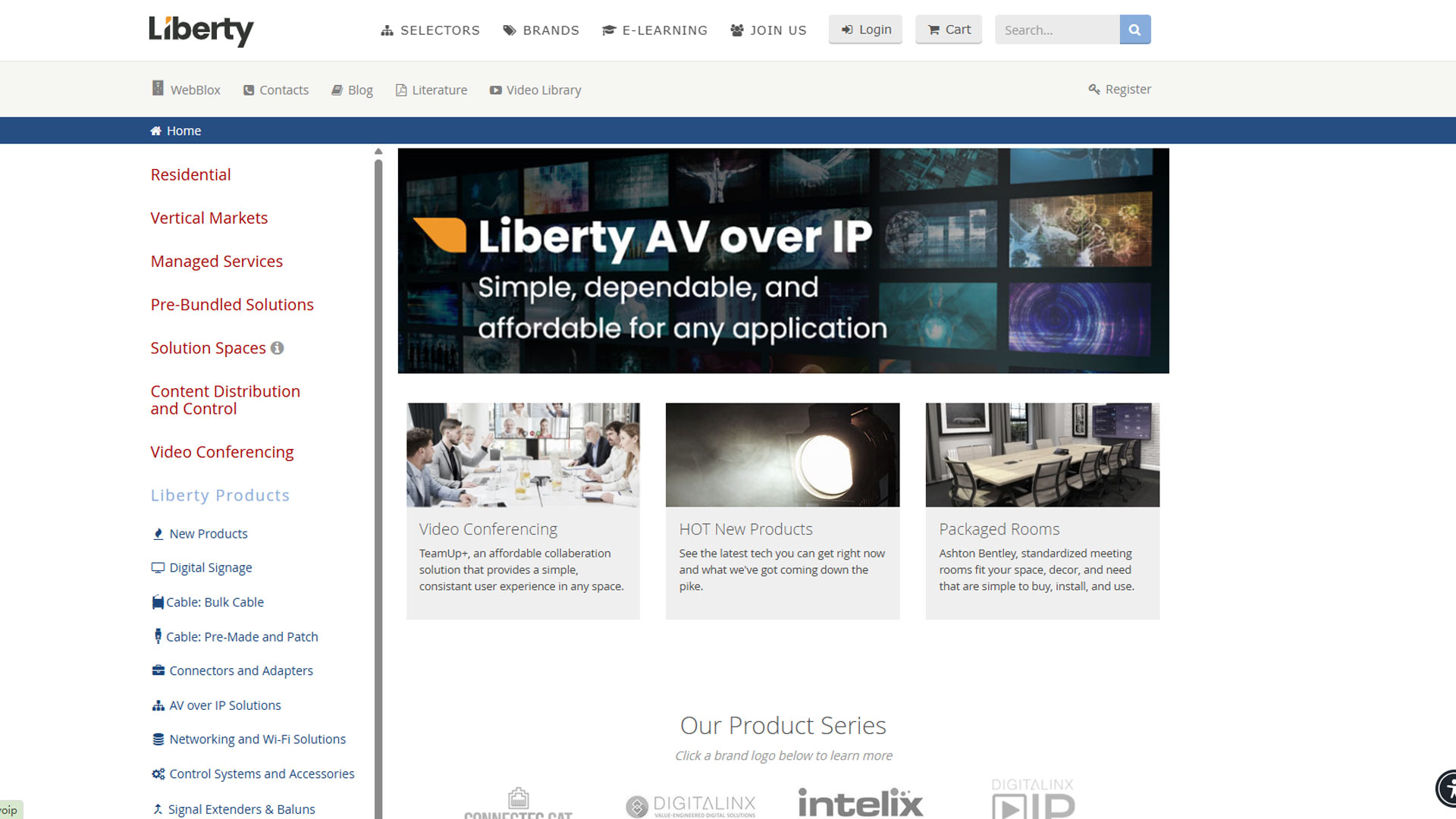
Task: Expand Pre-Bundled Solutions category
Action: tap(232, 304)
